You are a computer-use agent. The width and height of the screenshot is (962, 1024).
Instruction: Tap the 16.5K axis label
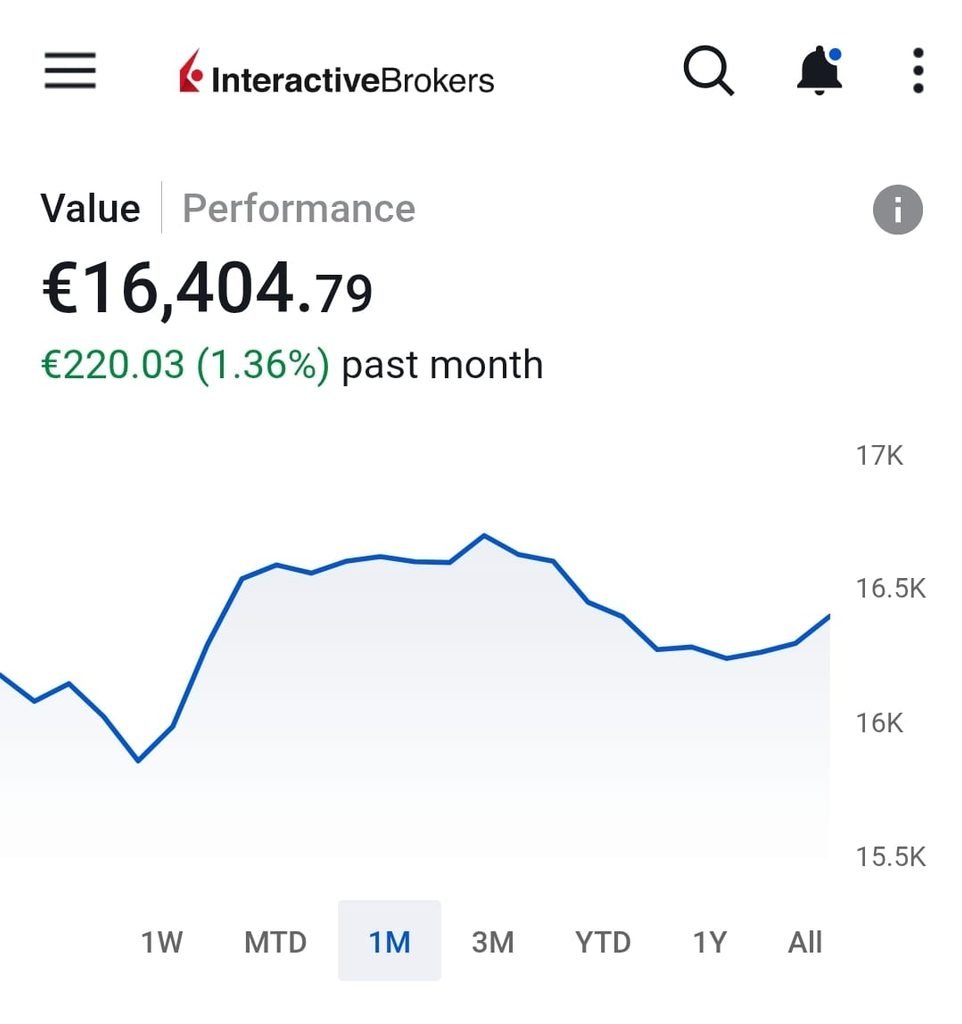(890, 588)
